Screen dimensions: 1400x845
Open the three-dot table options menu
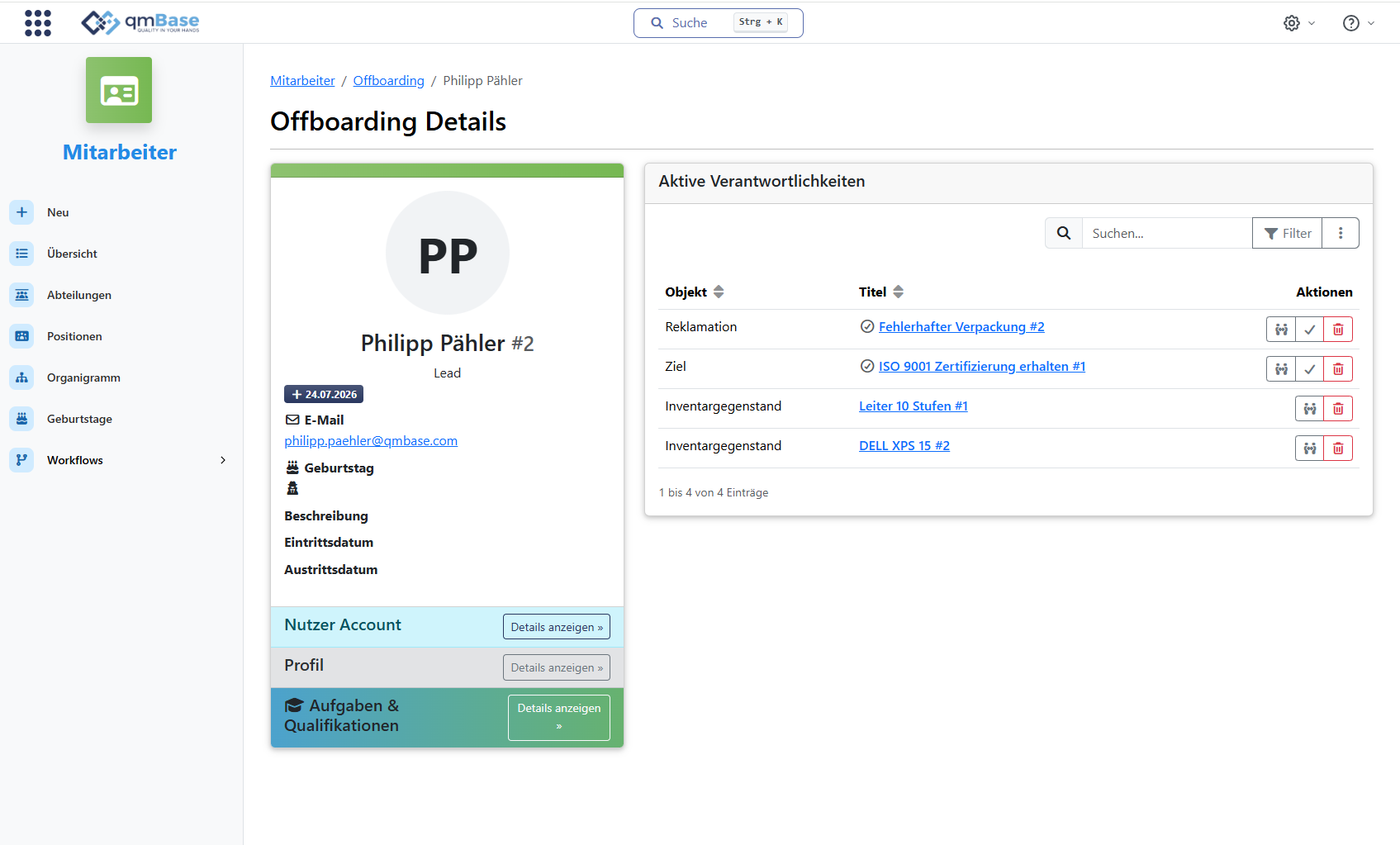pyautogui.click(x=1341, y=233)
